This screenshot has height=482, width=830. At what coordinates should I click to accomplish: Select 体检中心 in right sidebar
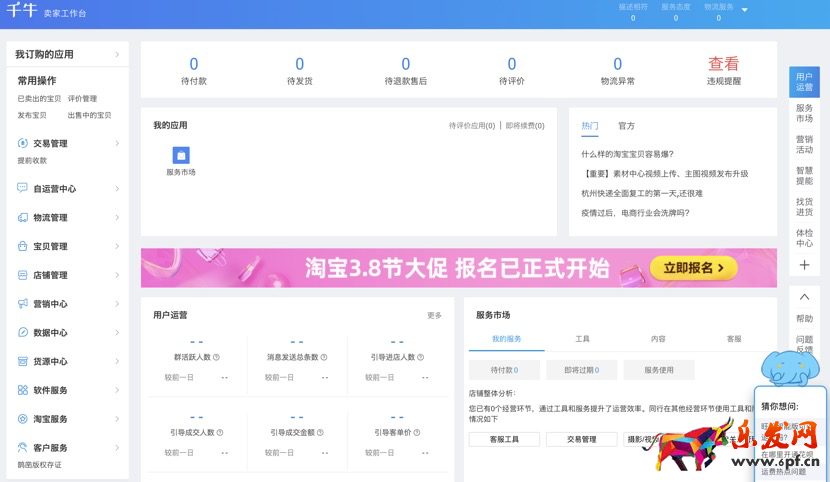click(804, 238)
